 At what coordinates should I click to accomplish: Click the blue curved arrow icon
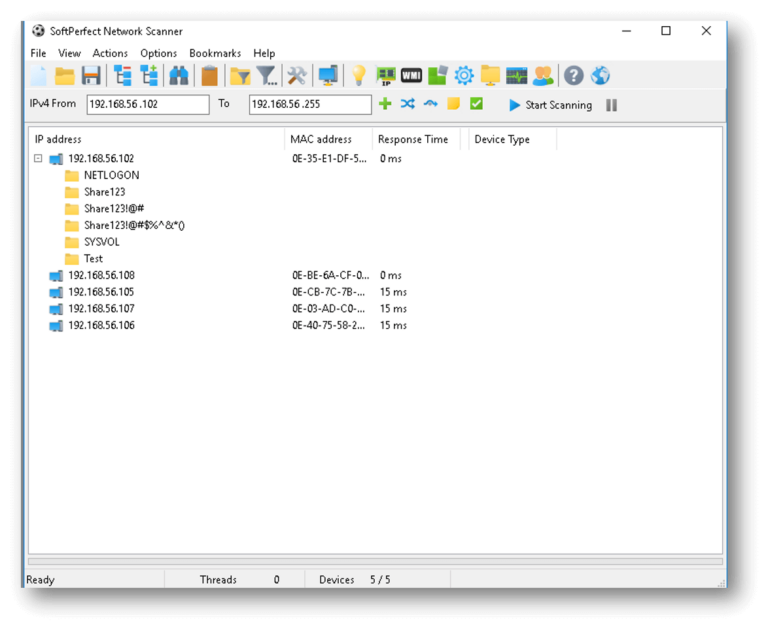pos(431,104)
